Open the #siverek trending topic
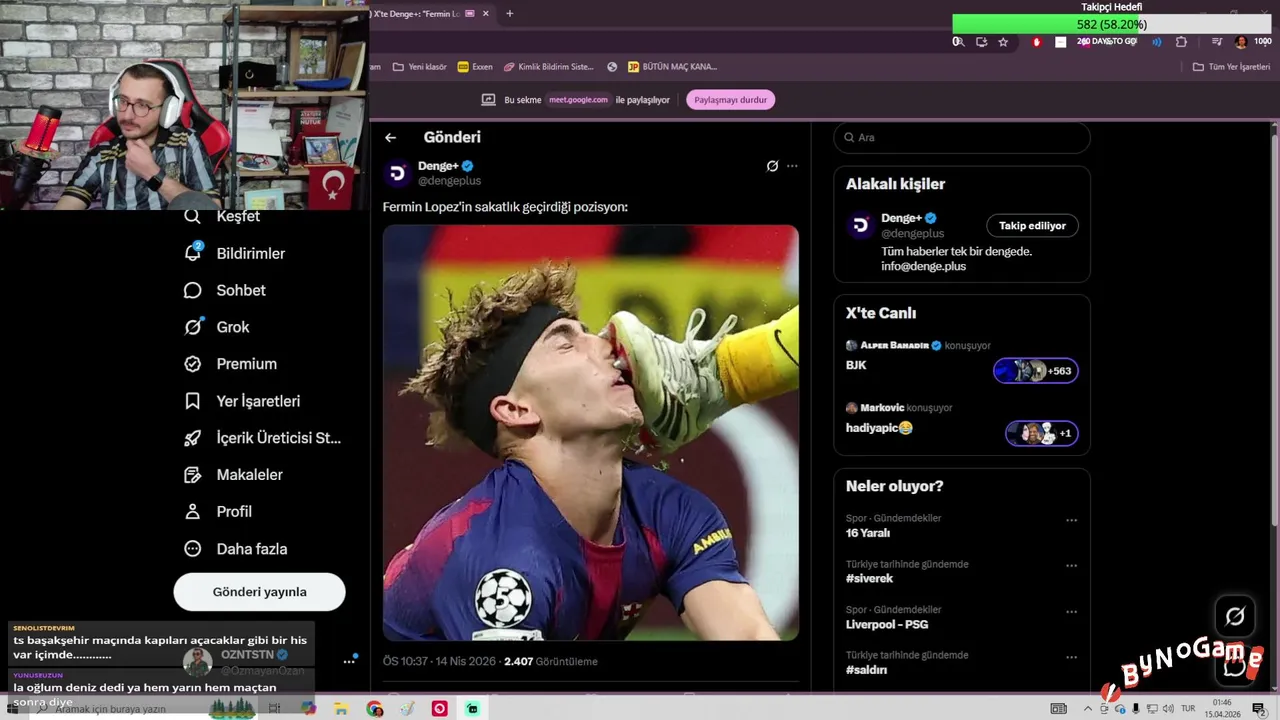1280x720 pixels. [x=869, y=579]
